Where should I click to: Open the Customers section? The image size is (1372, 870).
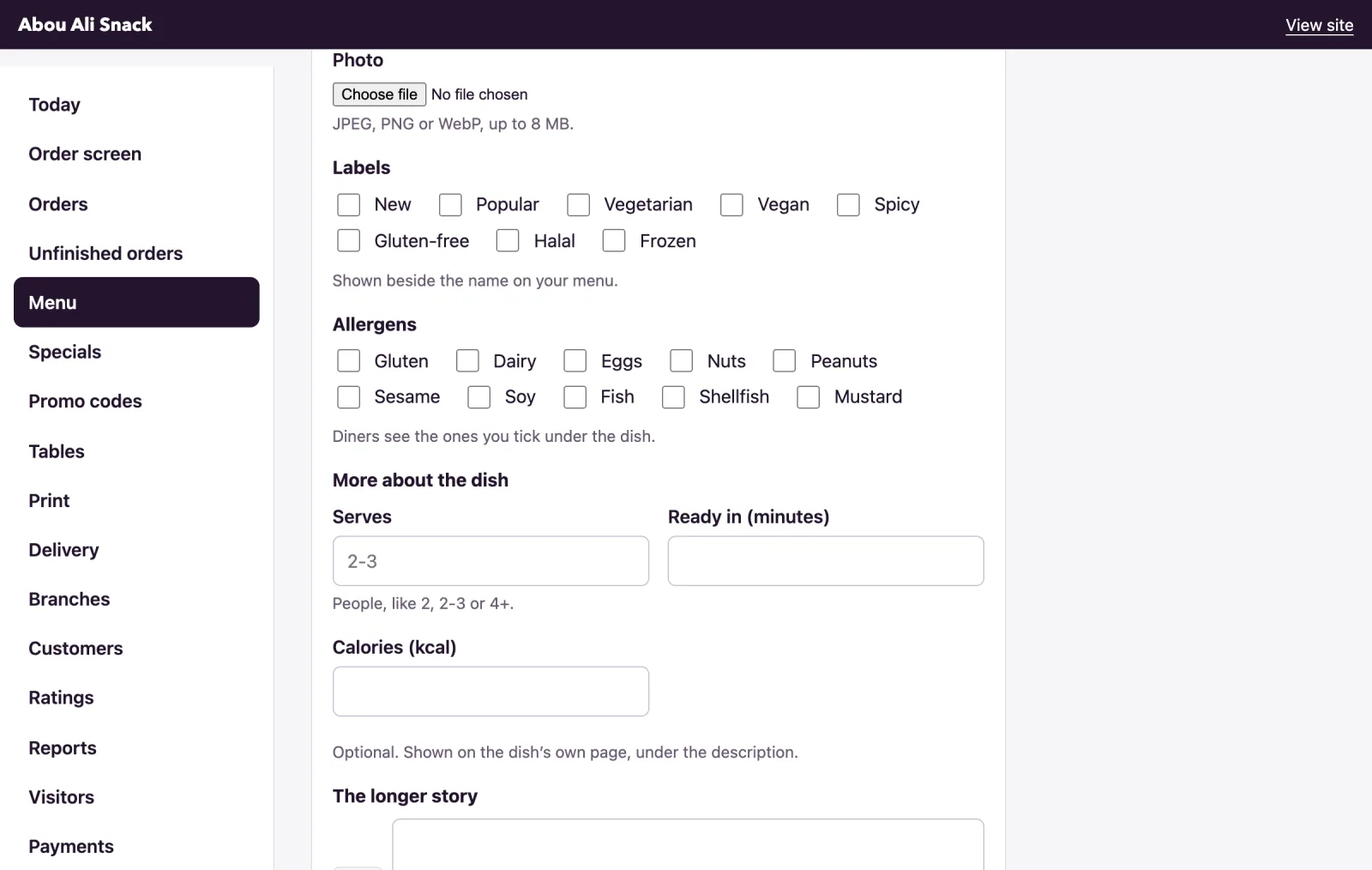[136, 649]
